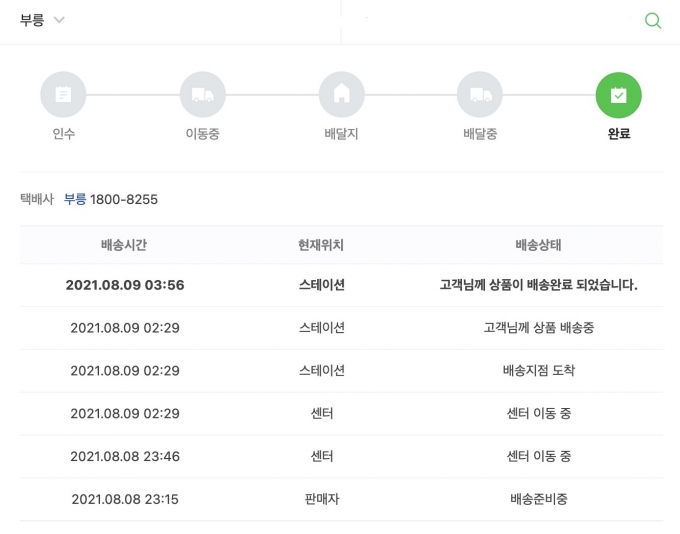Click the 이동중 step label

203,134
